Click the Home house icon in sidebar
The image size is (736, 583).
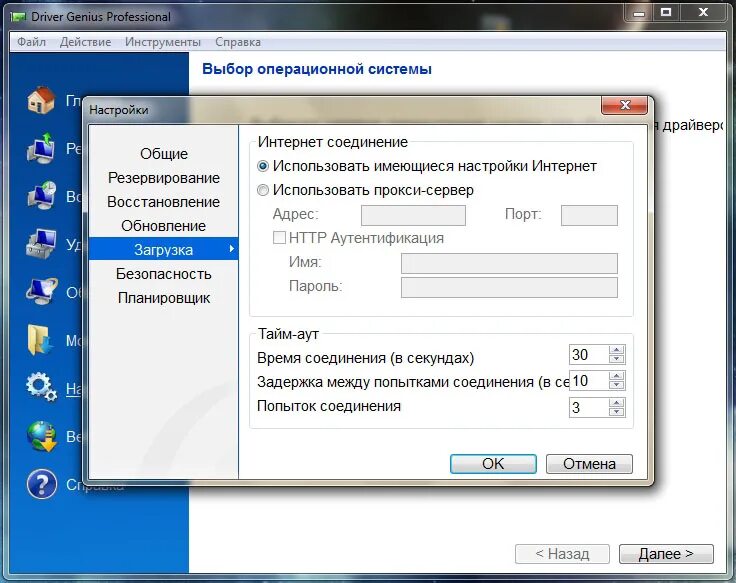coord(41,100)
